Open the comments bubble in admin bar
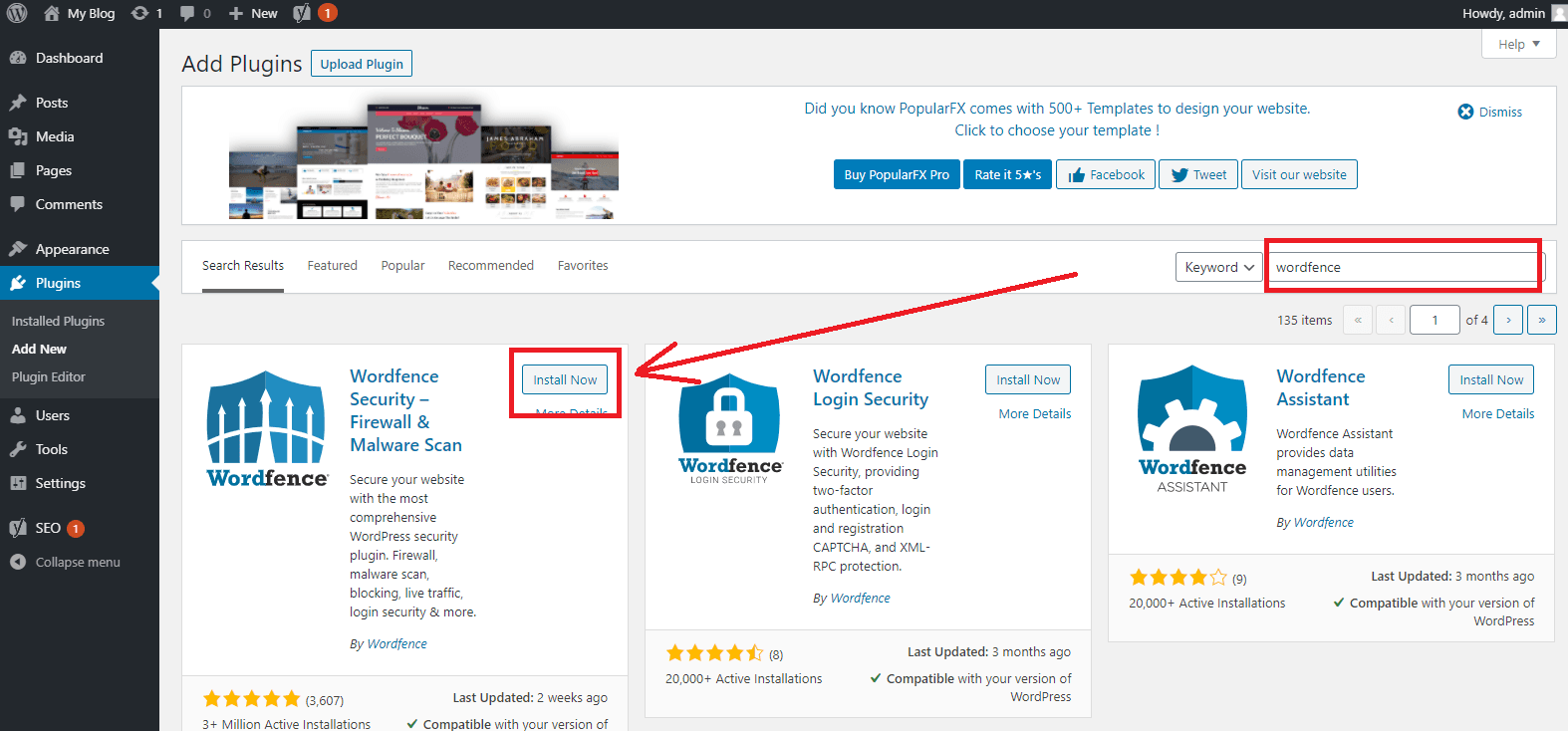 pos(187,13)
